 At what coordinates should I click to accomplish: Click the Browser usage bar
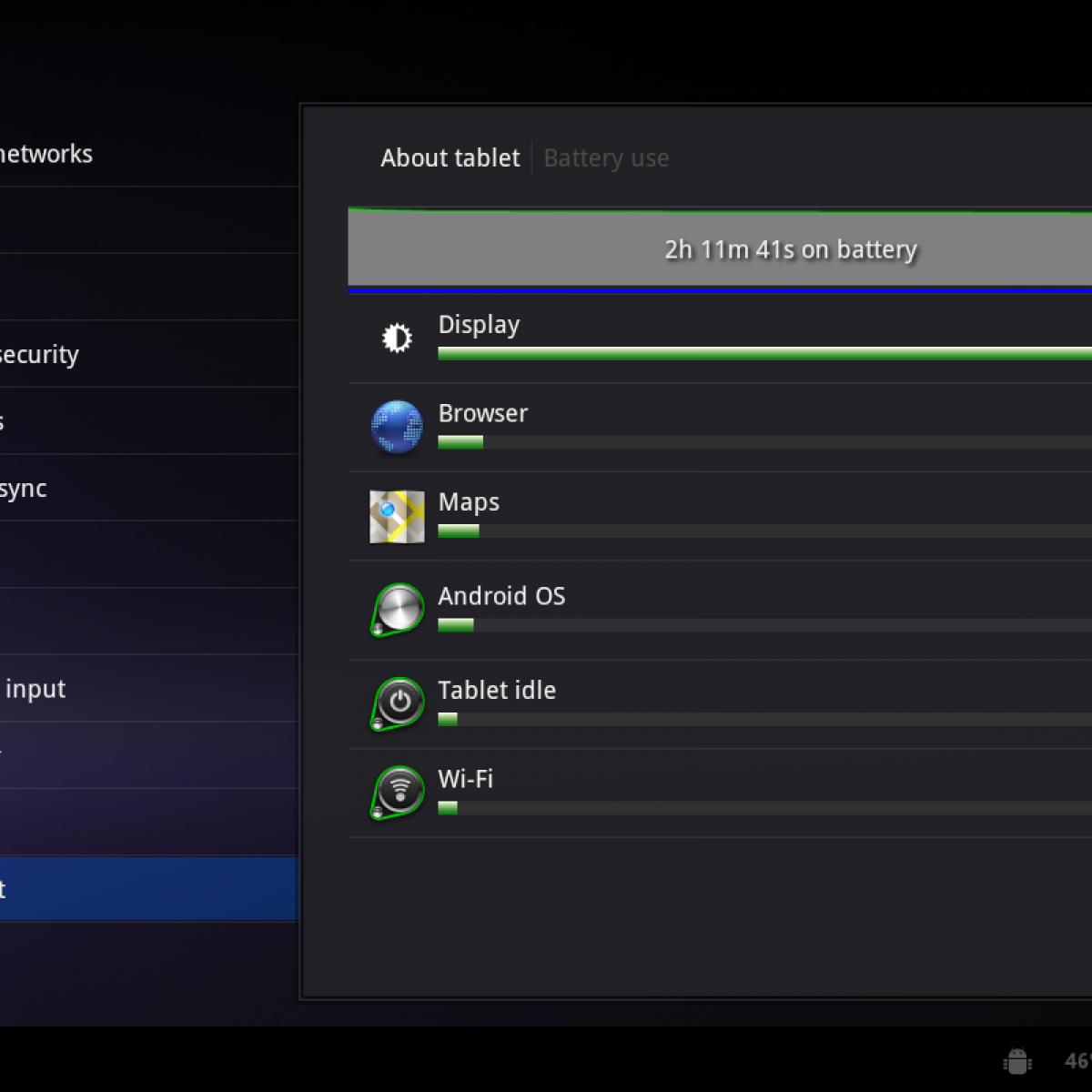point(764,443)
